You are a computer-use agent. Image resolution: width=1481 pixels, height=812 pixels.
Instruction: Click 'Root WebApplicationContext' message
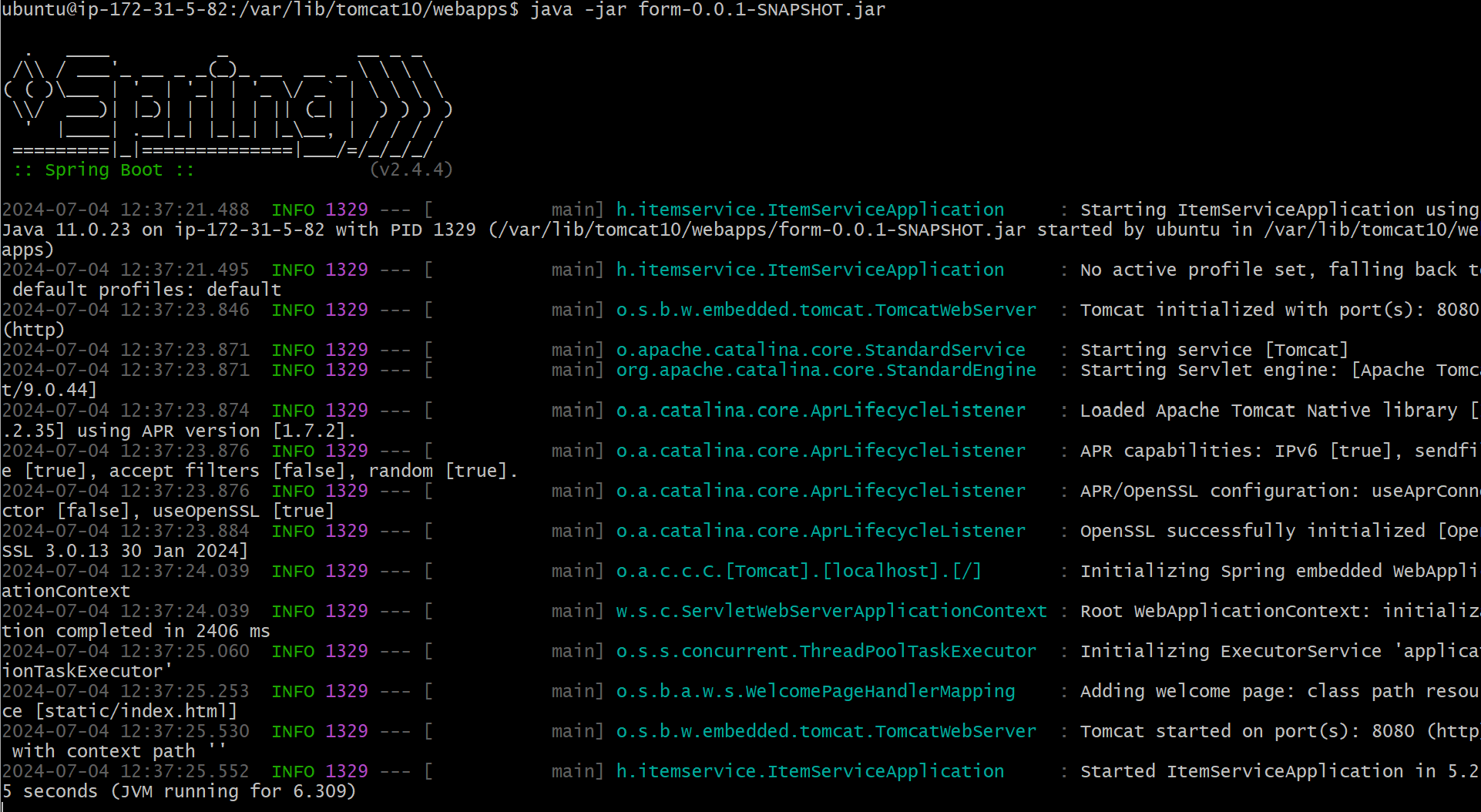[x=1225, y=611]
